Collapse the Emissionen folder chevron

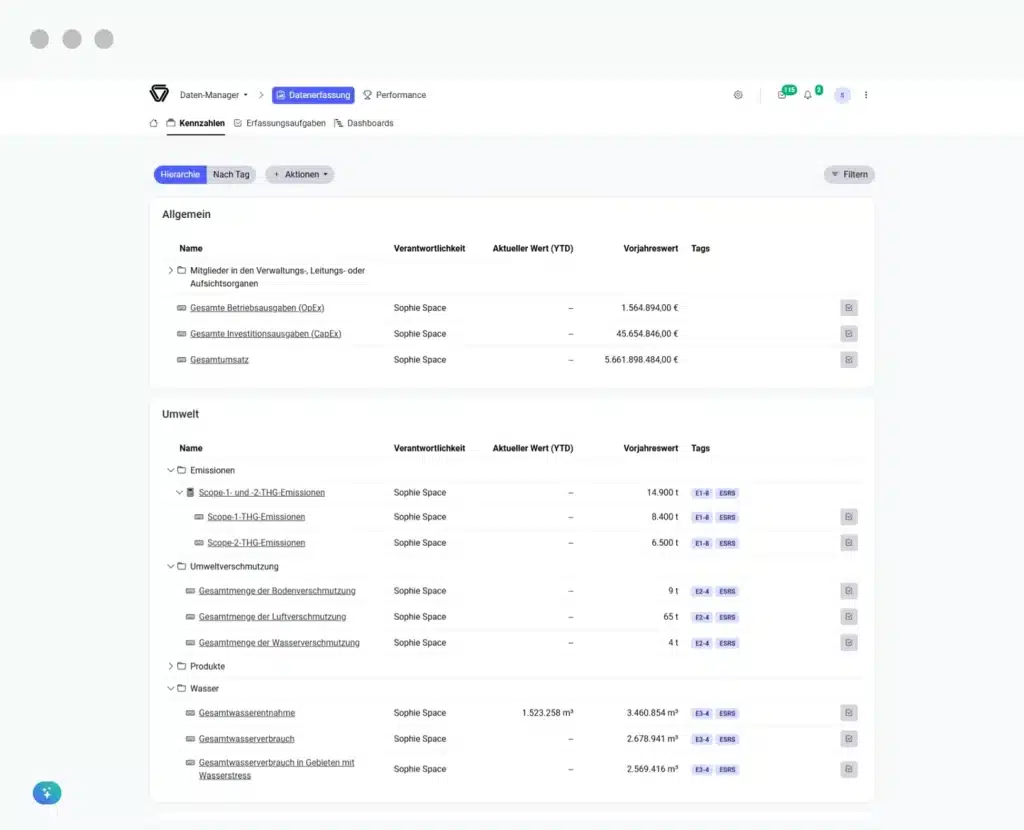(x=170, y=470)
